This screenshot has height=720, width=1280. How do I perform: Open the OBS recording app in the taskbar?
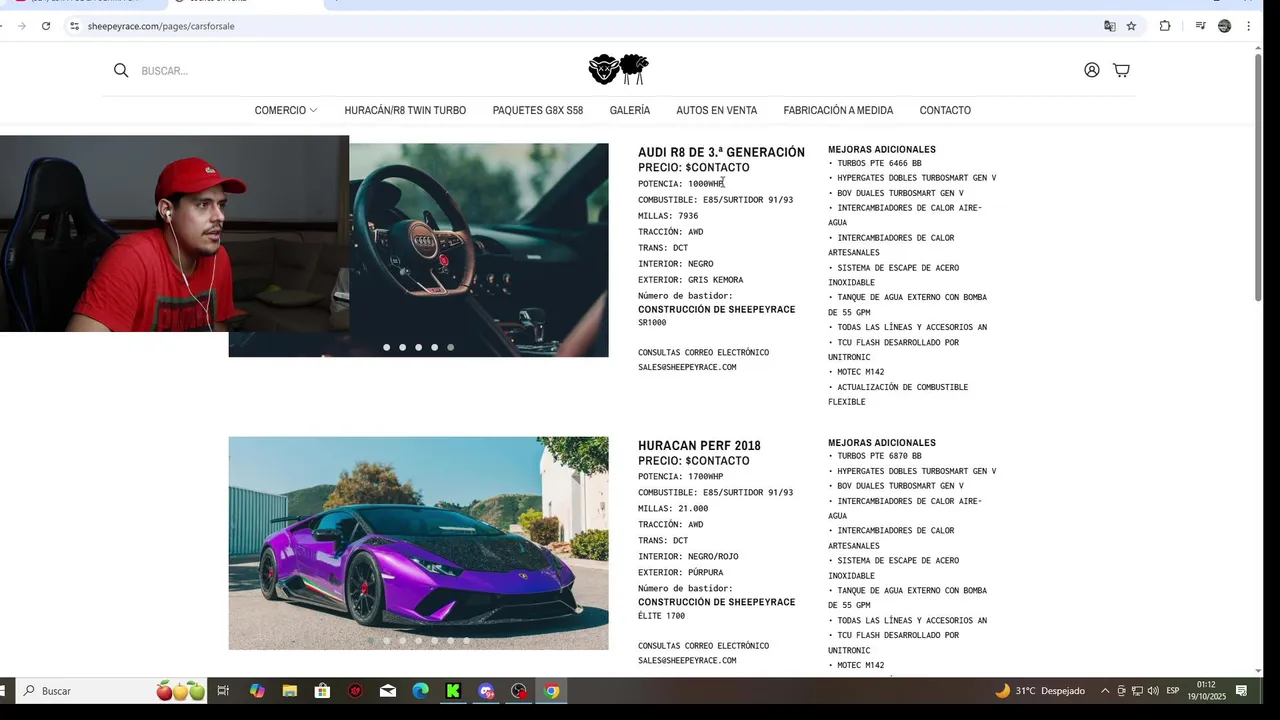(x=518, y=691)
